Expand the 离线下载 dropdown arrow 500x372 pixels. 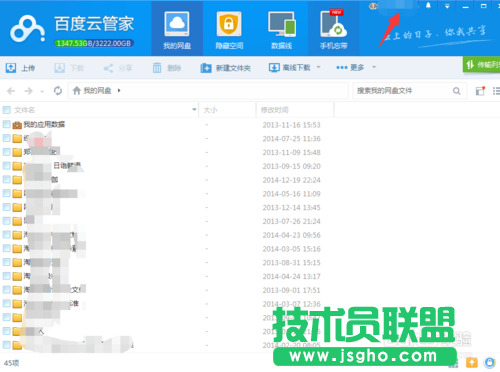[x=318, y=67]
